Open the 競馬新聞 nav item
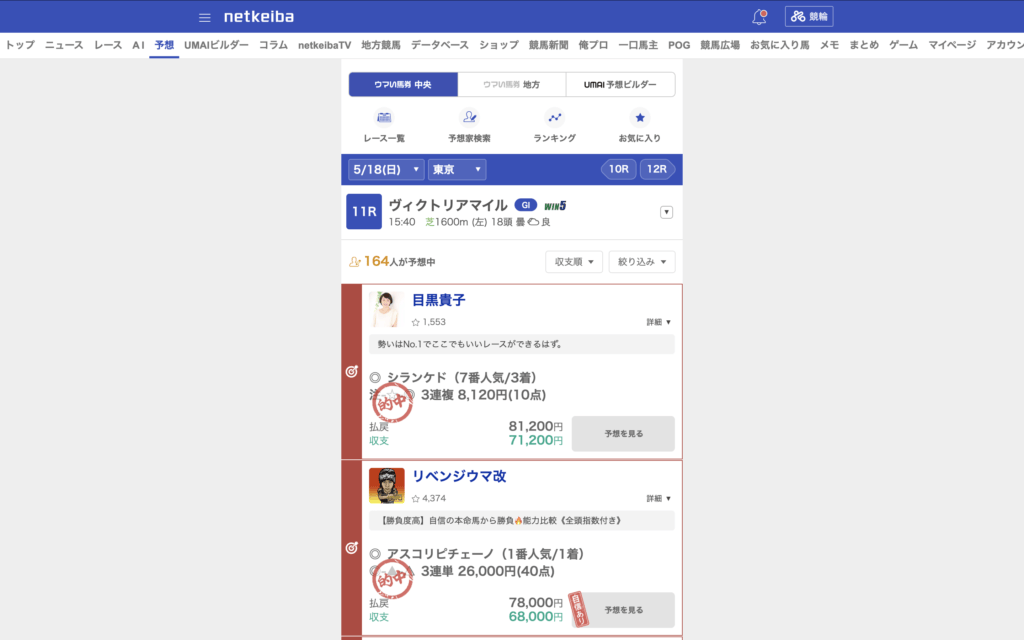Viewport: 1024px width, 640px height. point(549,45)
